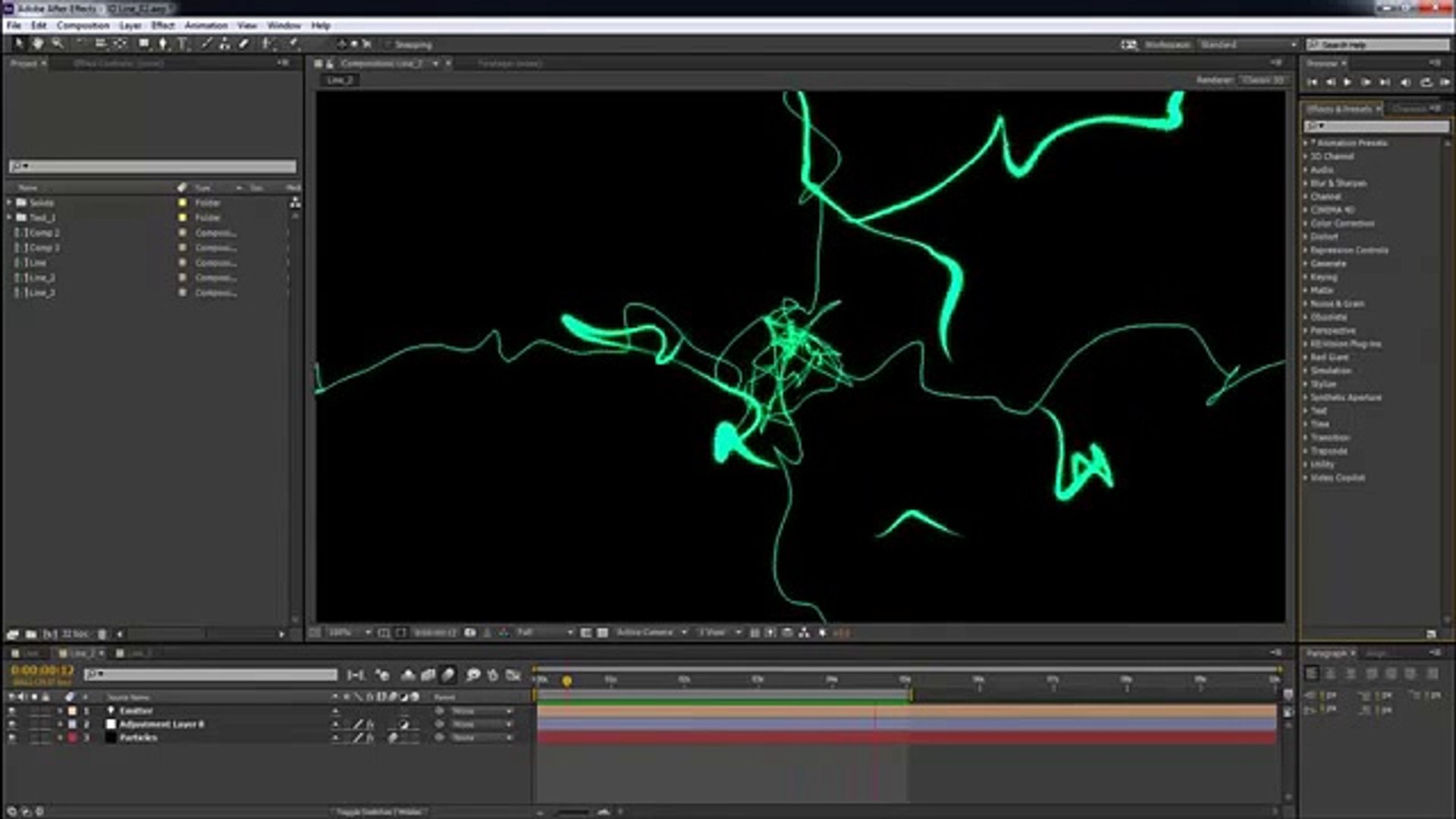Select the Zoom magnifier tool
Screen dimensions: 1456x819
[57, 44]
